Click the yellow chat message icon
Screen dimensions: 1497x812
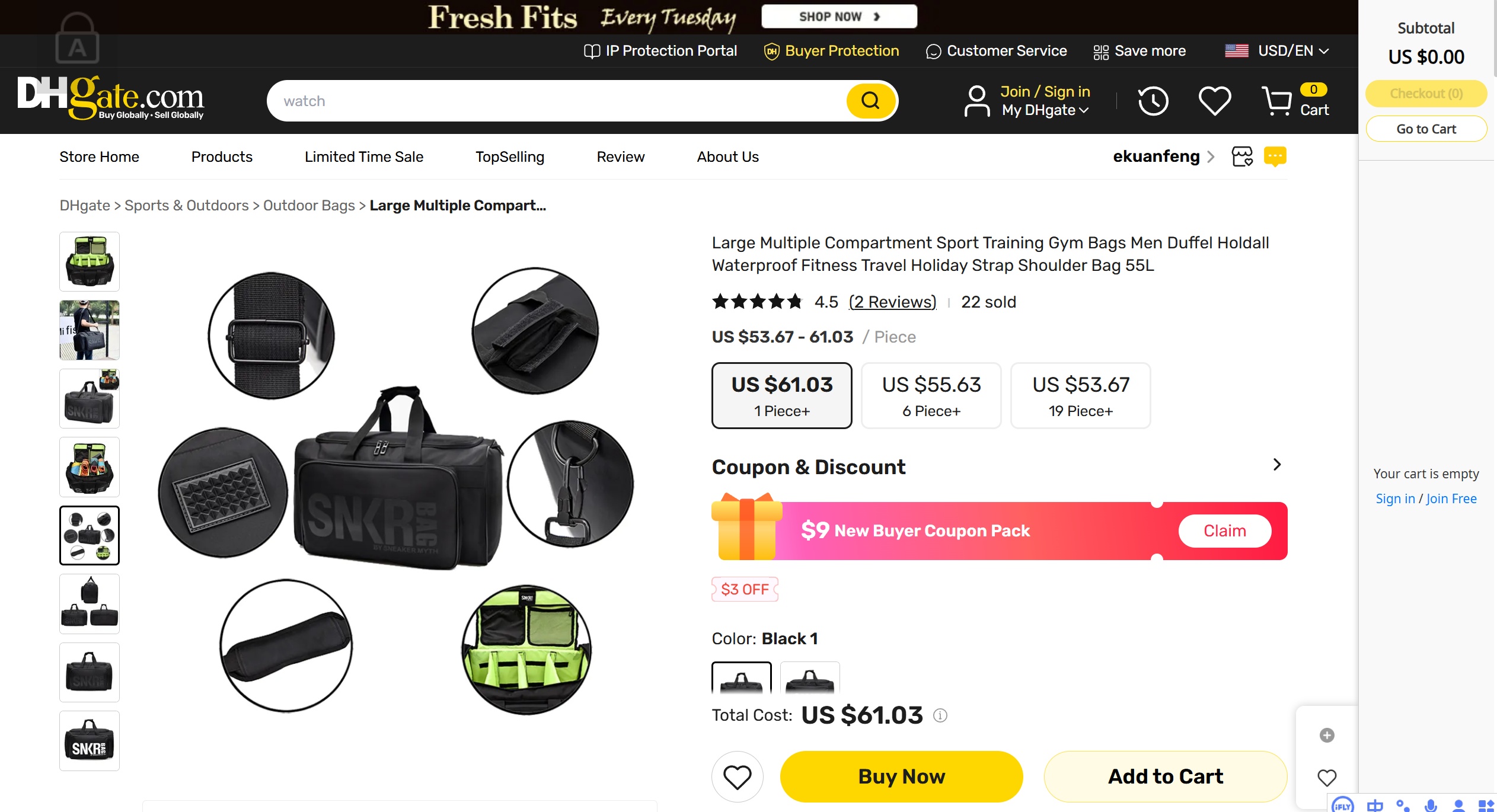tap(1275, 156)
